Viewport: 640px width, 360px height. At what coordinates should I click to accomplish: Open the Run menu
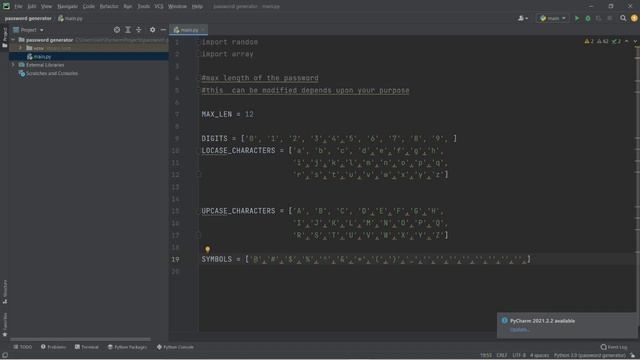[x=128, y=7]
